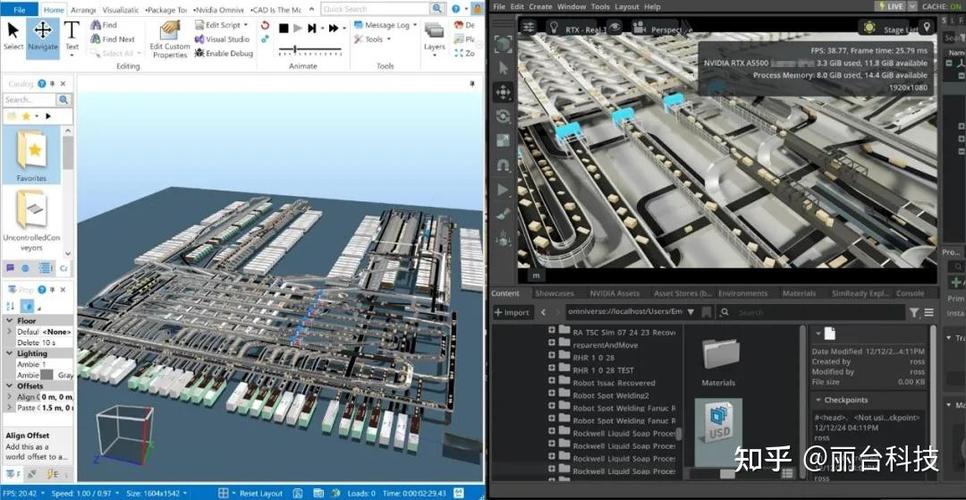966x500 pixels.
Task: Collapse the Lighting property group
Action: point(9,353)
